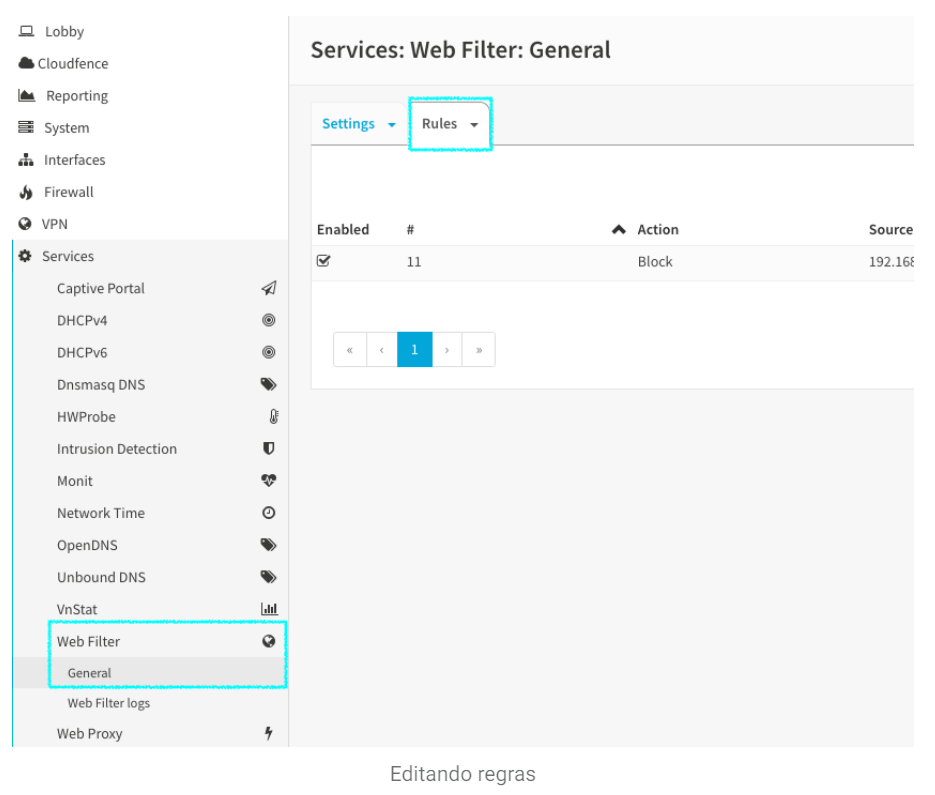Select General under Web Filter
The image size is (935, 795).
click(89, 673)
